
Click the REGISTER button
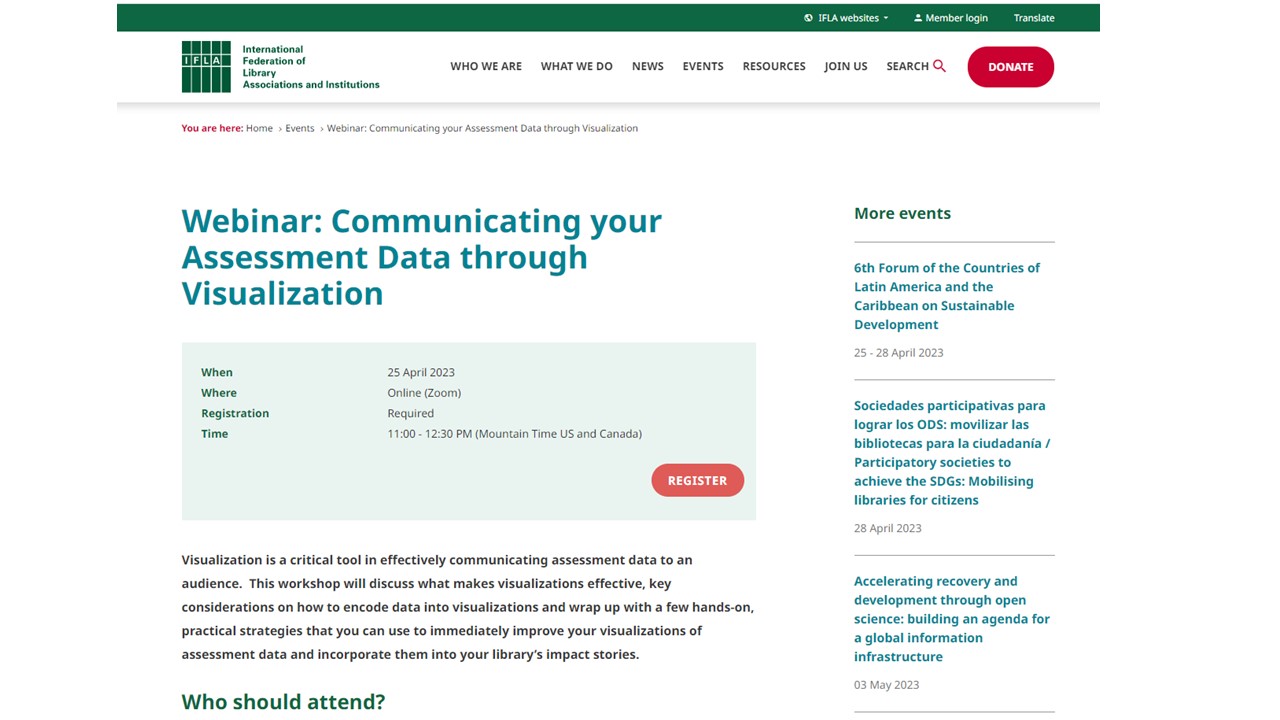698,480
